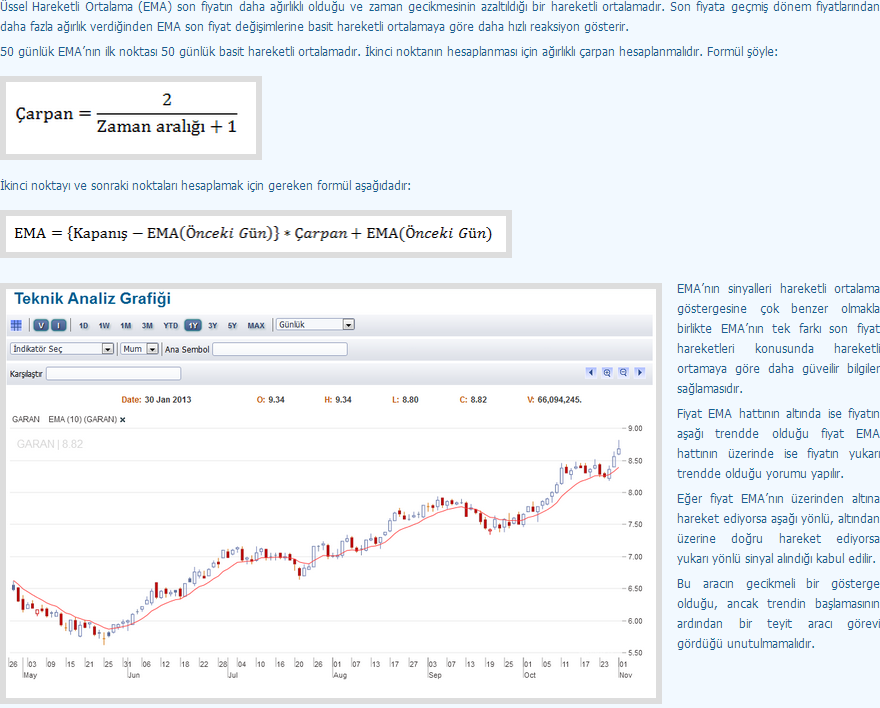
Task: Click the EMA formula image
Action: tap(256, 234)
